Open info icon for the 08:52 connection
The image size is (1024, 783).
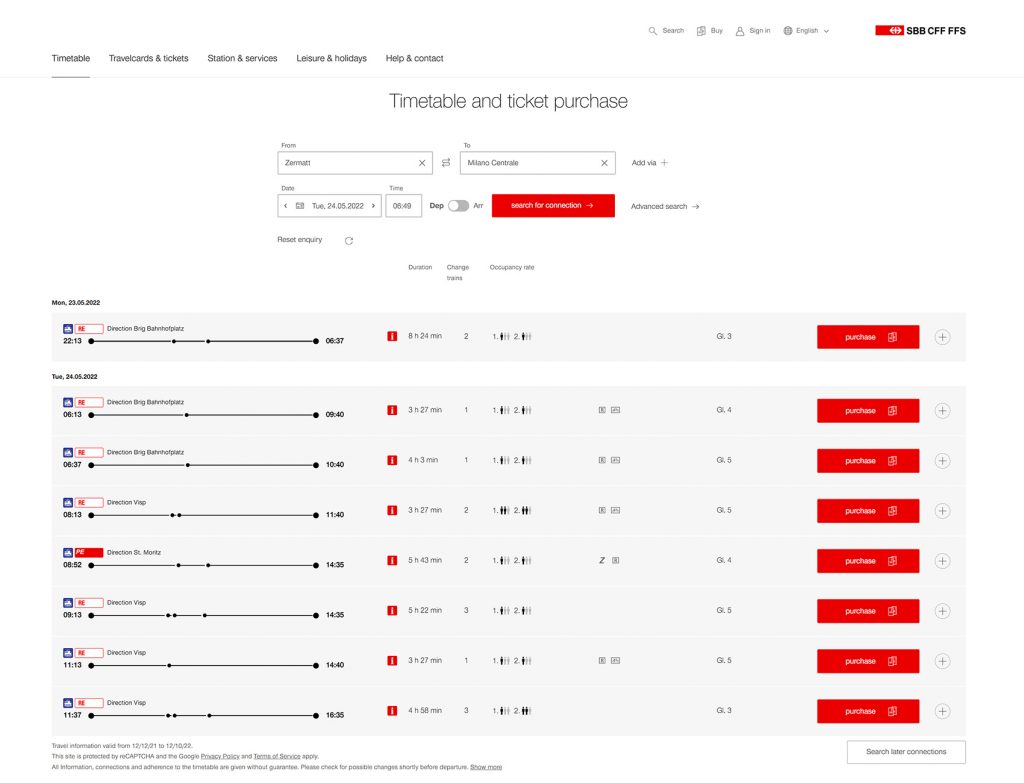pyautogui.click(x=392, y=560)
